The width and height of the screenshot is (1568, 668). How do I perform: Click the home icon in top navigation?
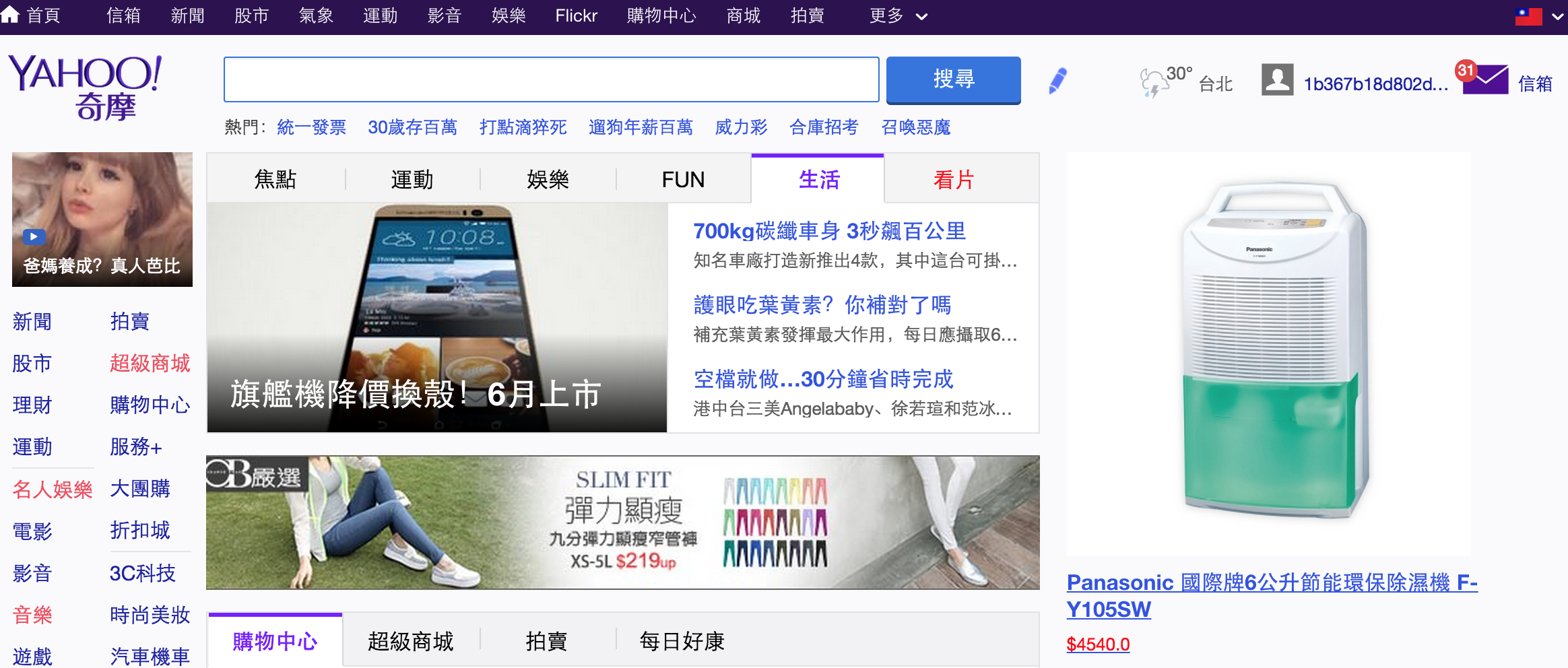(x=10, y=15)
